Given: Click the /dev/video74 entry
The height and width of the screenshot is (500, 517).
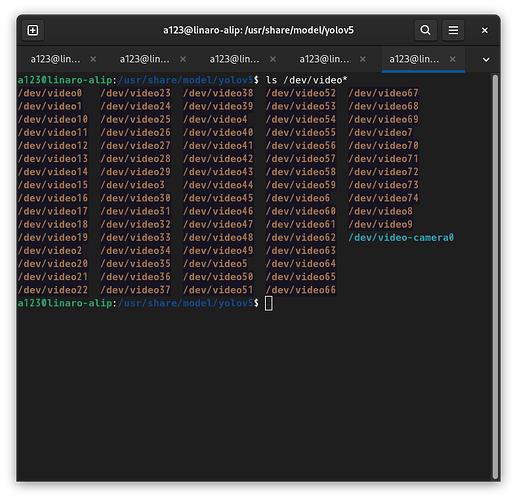Looking at the screenshot, I should [x=384, y=198].
